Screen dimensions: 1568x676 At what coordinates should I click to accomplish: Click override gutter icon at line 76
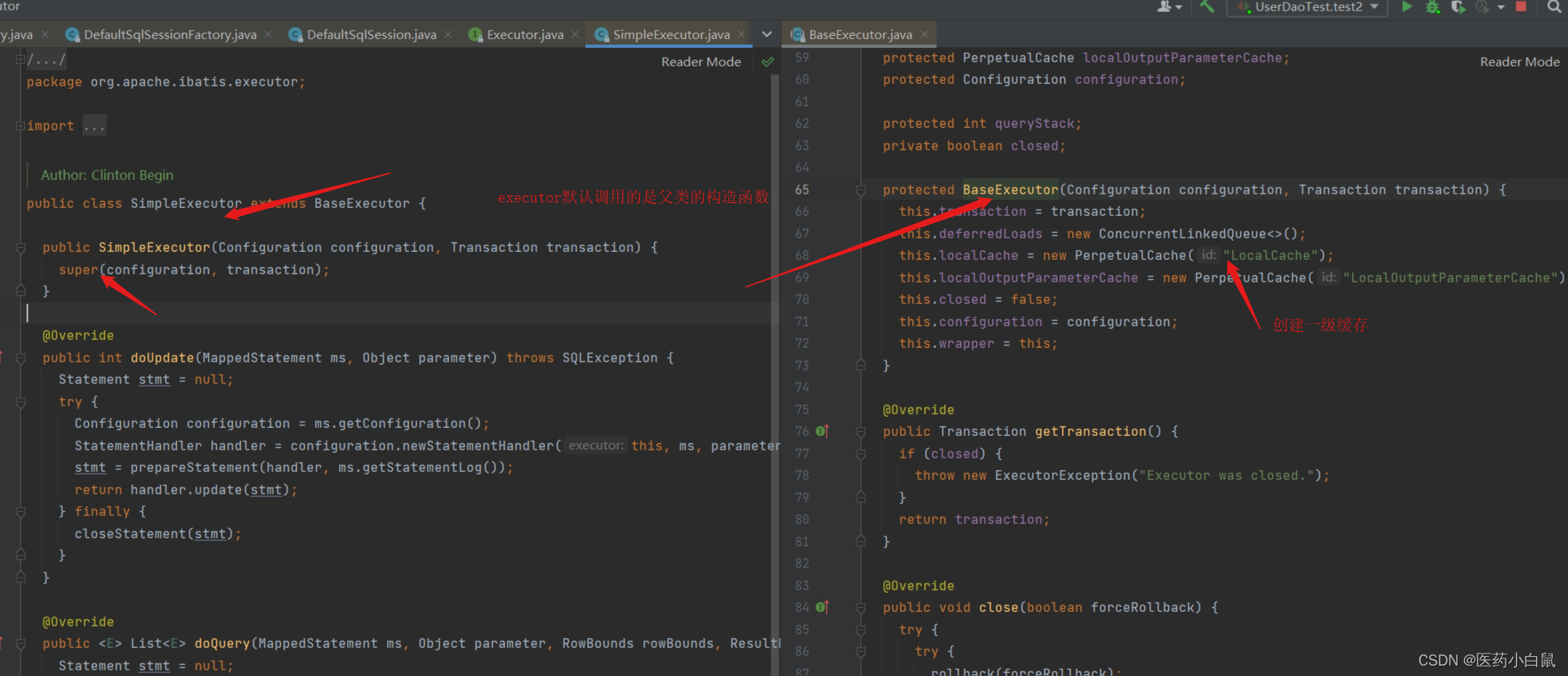[823, 431]
